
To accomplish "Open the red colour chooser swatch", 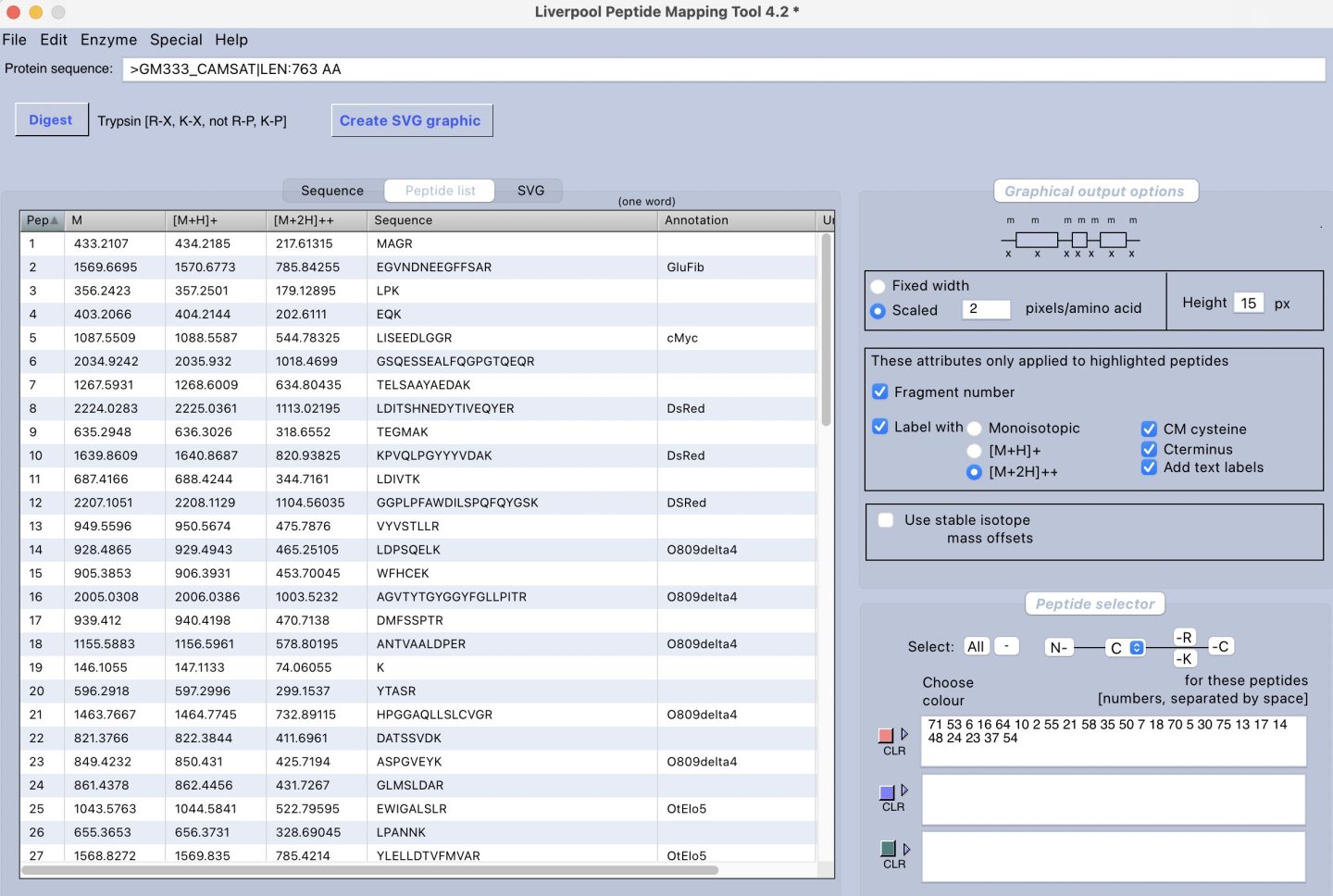I will [886, 735].
